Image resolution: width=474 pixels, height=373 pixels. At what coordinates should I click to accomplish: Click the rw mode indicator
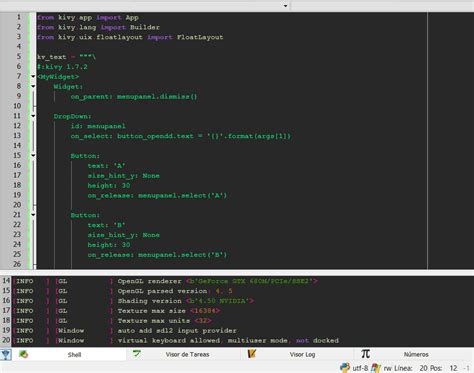(x=387, y=368)
